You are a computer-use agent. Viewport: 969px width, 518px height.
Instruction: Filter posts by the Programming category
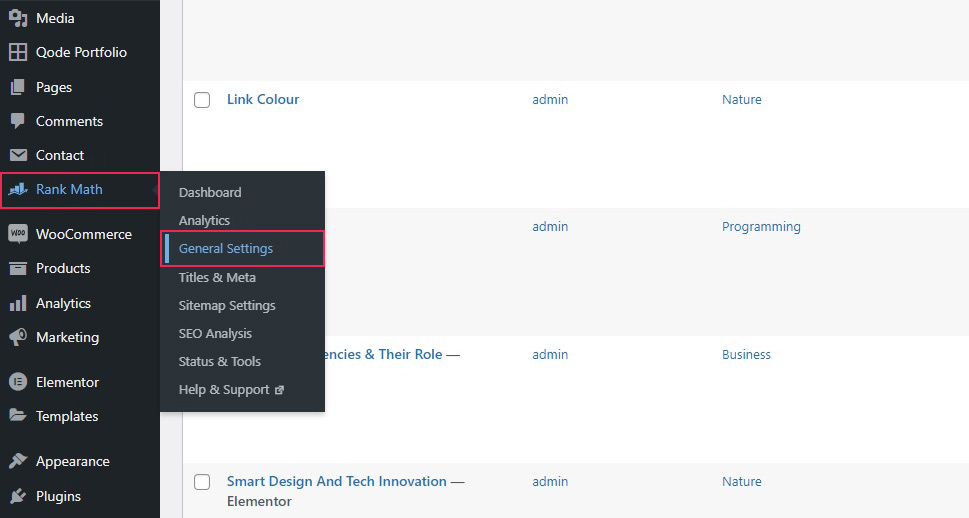click(761, 226)
